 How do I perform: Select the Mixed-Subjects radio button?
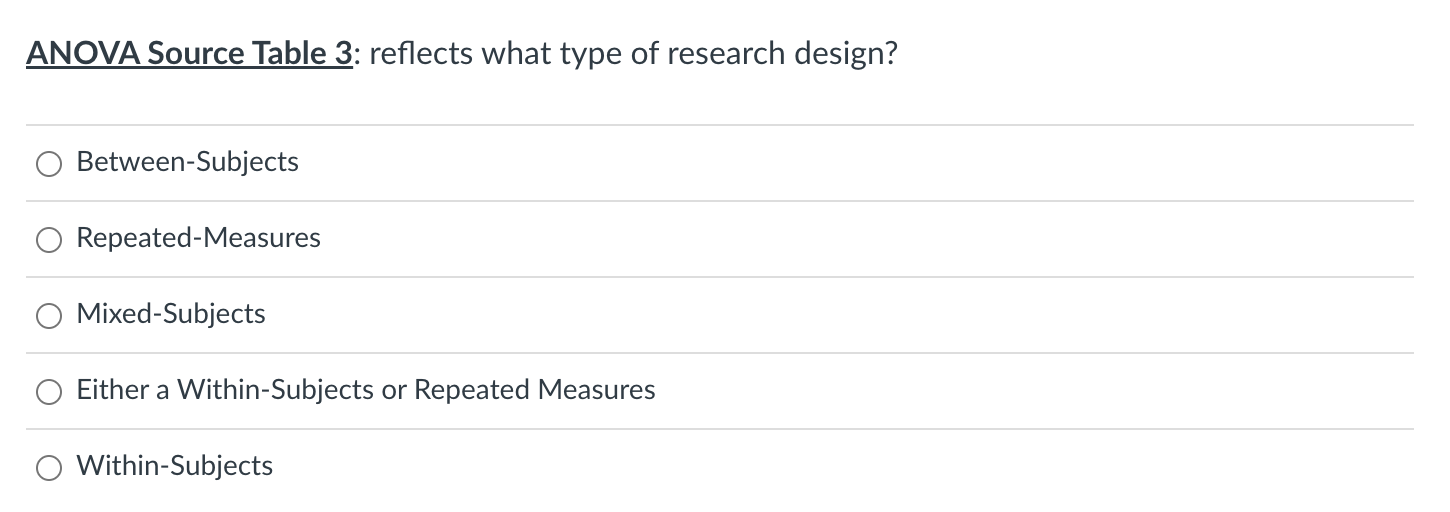click(x=50, y=315)
